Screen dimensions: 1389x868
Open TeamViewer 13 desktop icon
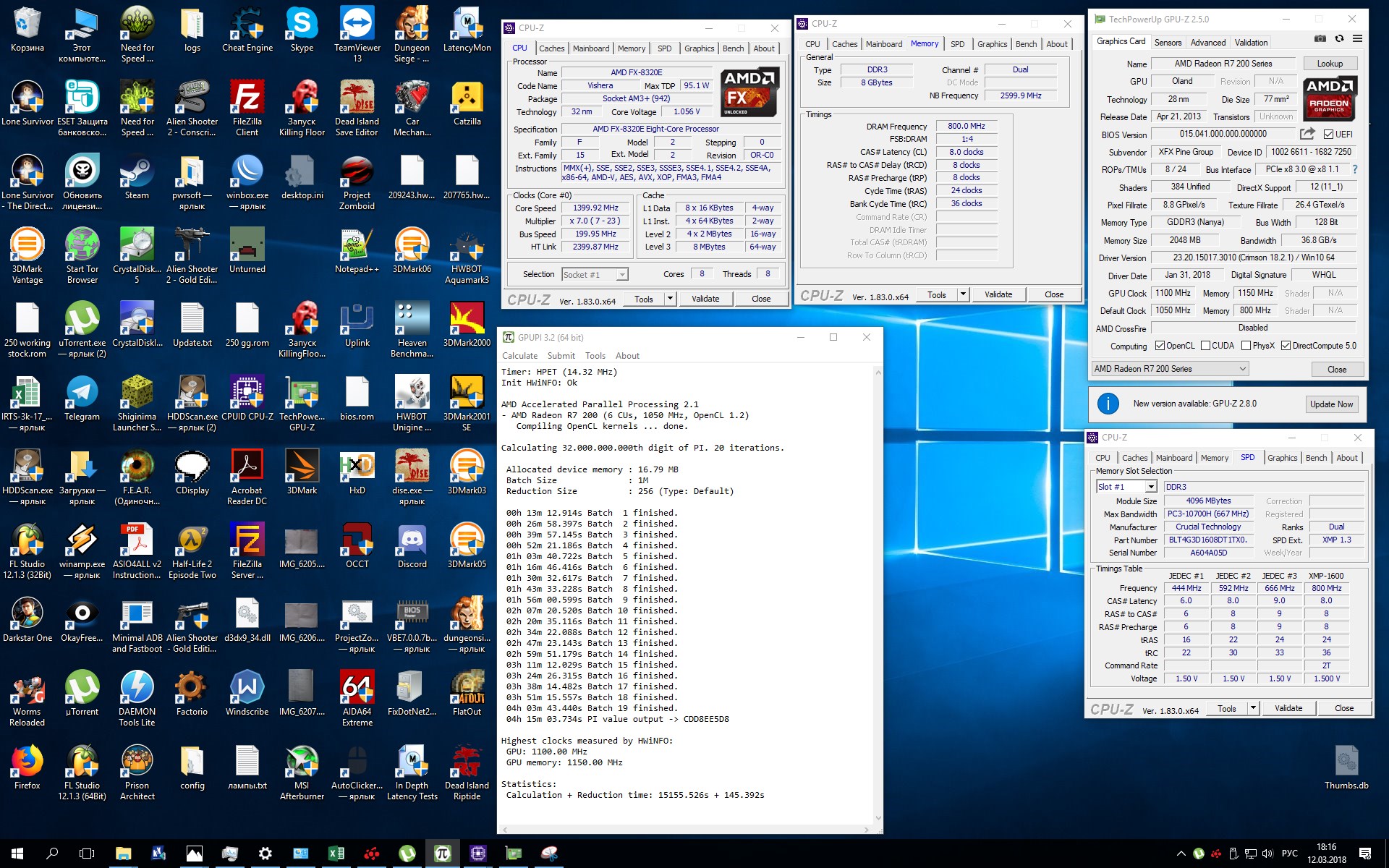pos(357,35)
